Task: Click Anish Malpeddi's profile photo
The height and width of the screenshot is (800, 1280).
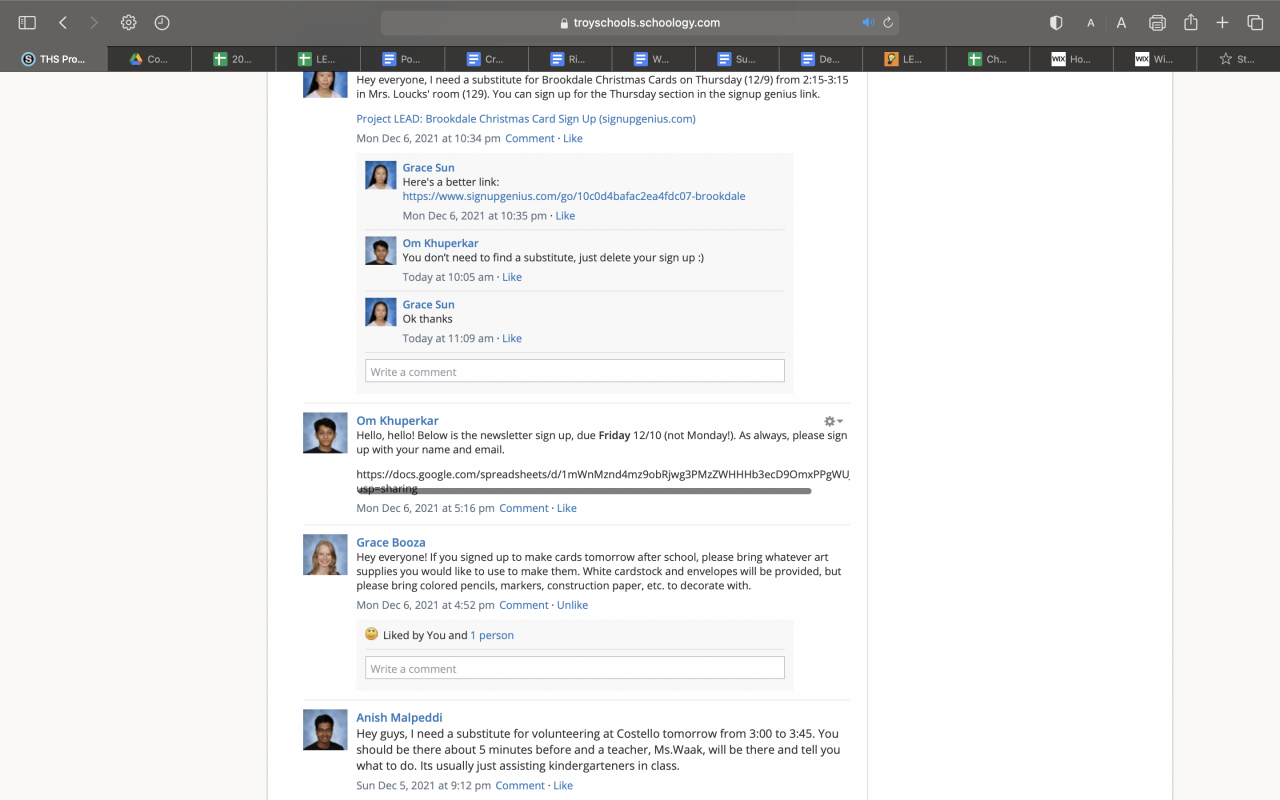Action: tap(325, 730)
